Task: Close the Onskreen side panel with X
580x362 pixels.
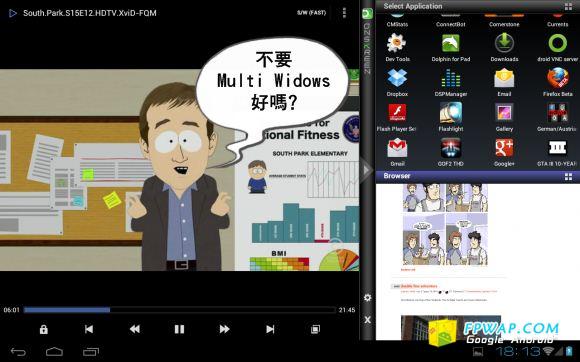Action: [367, 320]
